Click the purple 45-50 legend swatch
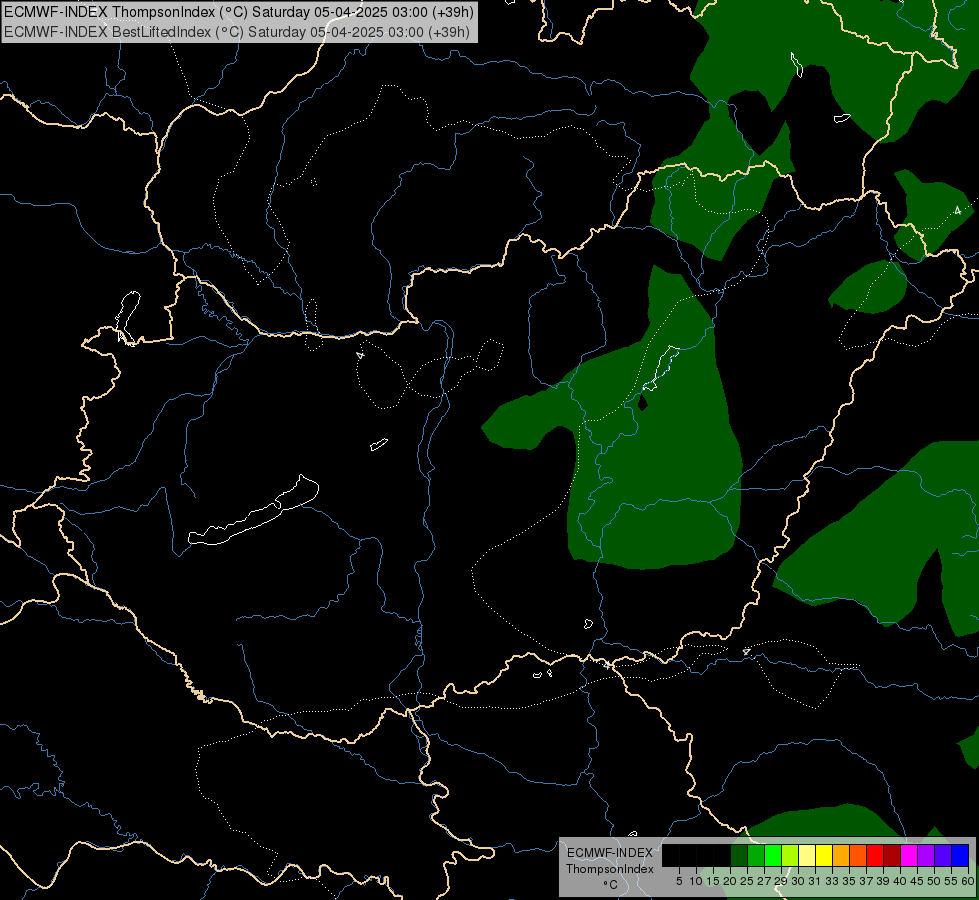The image size is (979, 900). point(926,855)
